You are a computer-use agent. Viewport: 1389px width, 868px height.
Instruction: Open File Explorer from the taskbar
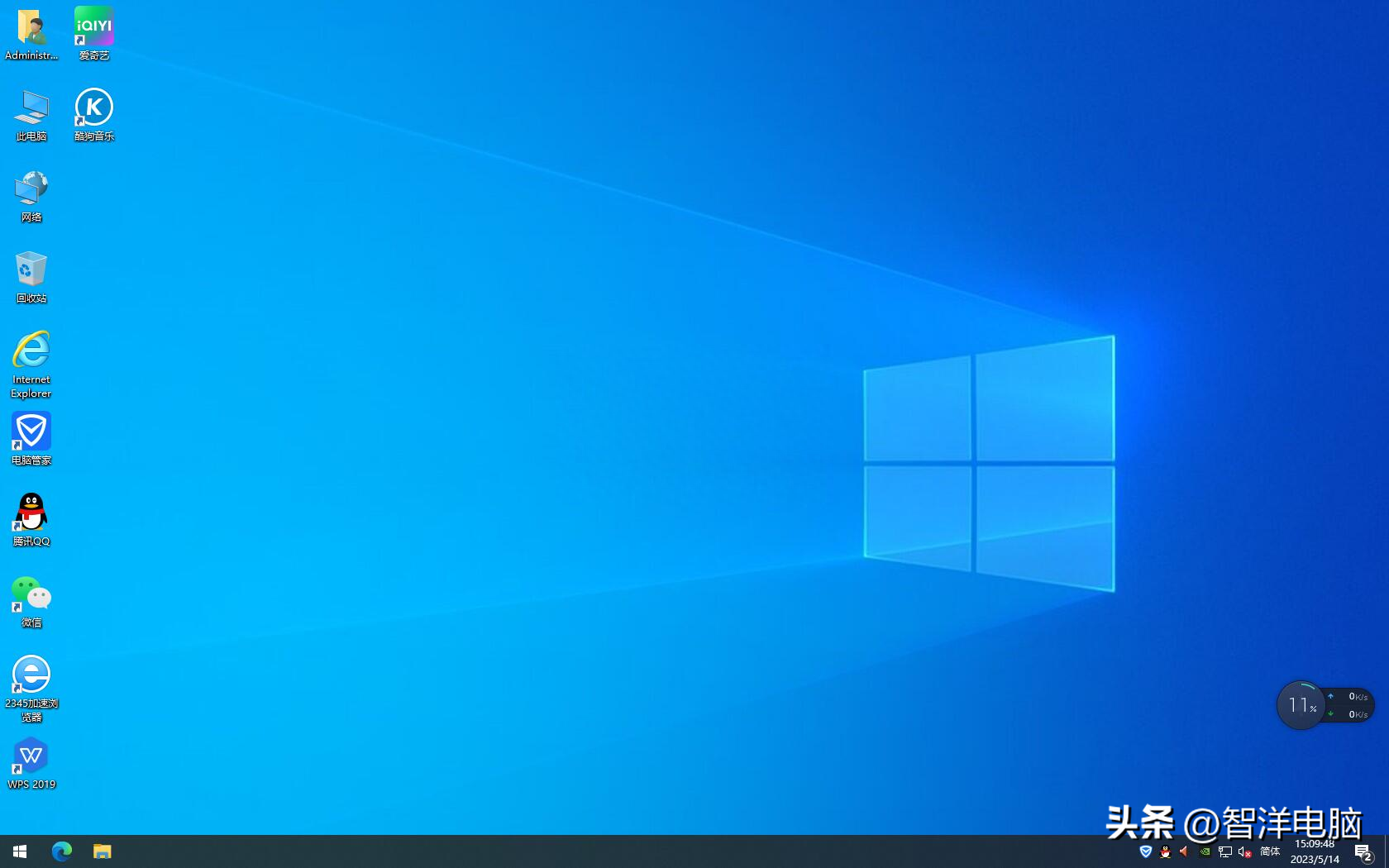pos(102,851)
